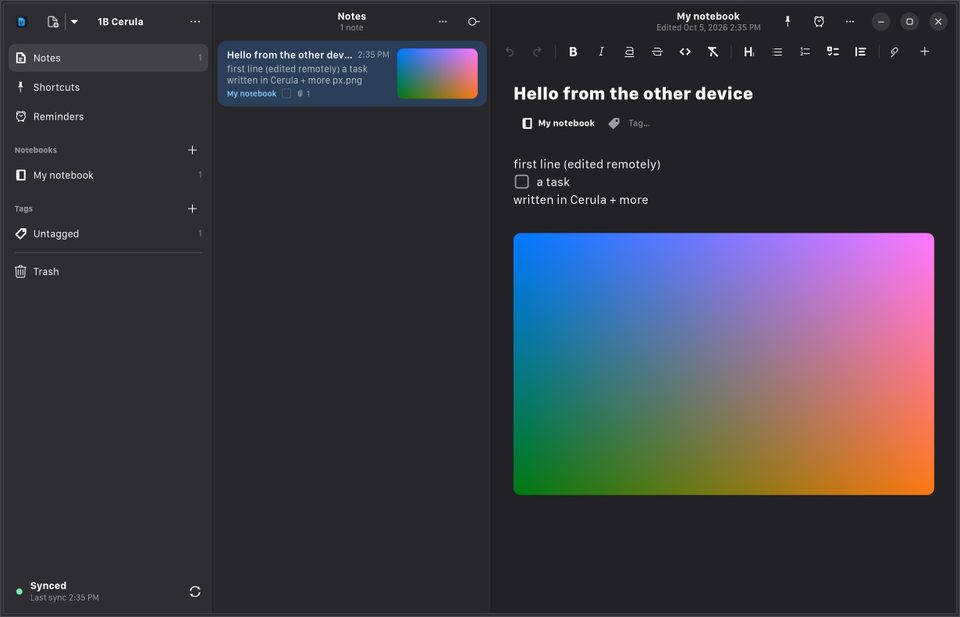Open the note card Hello from the other dev...
The height and width of the screenshot is (617, 960).
point(352,74)
